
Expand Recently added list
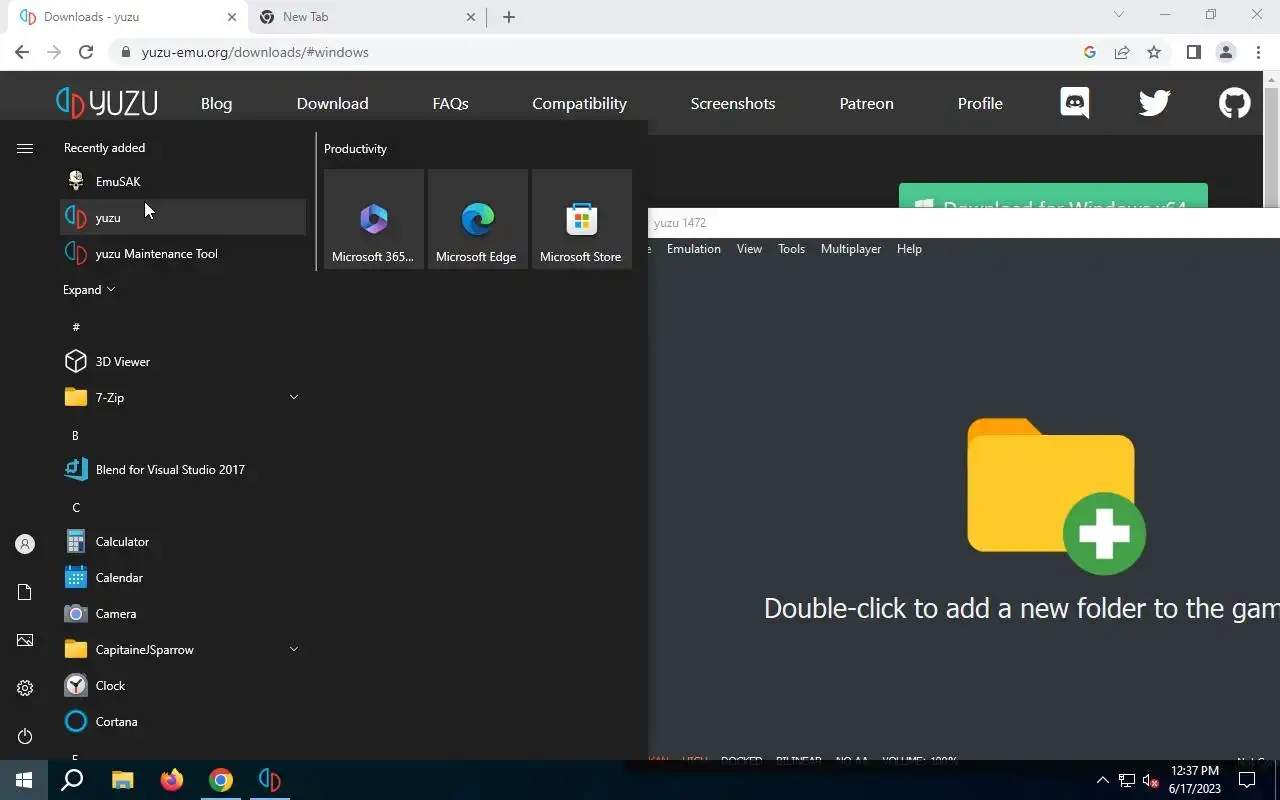(89, 289)
